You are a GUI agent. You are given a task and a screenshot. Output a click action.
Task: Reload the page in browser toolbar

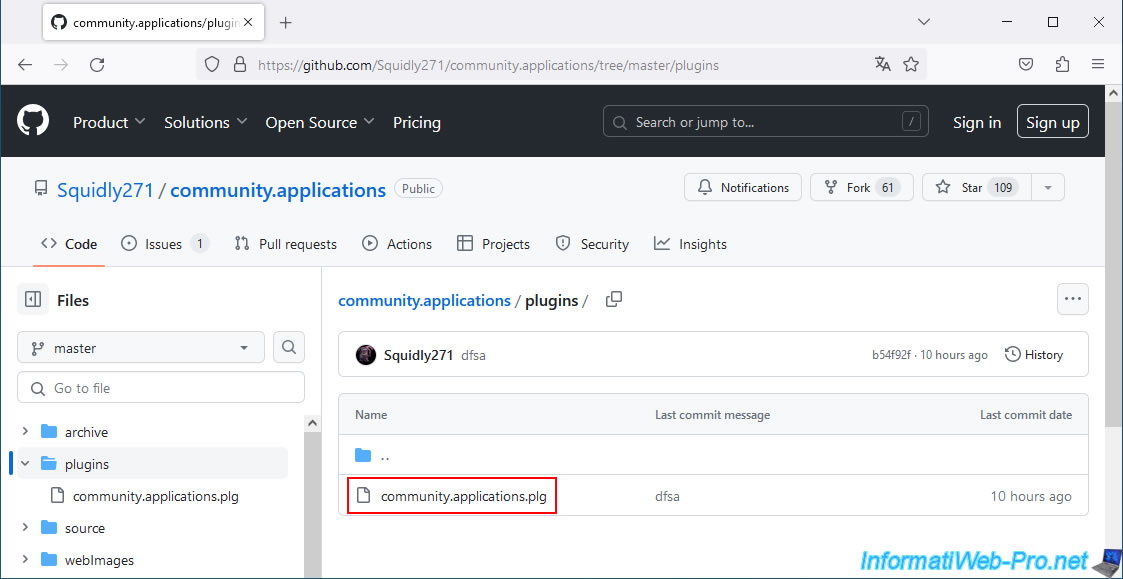tap(97, 64)
